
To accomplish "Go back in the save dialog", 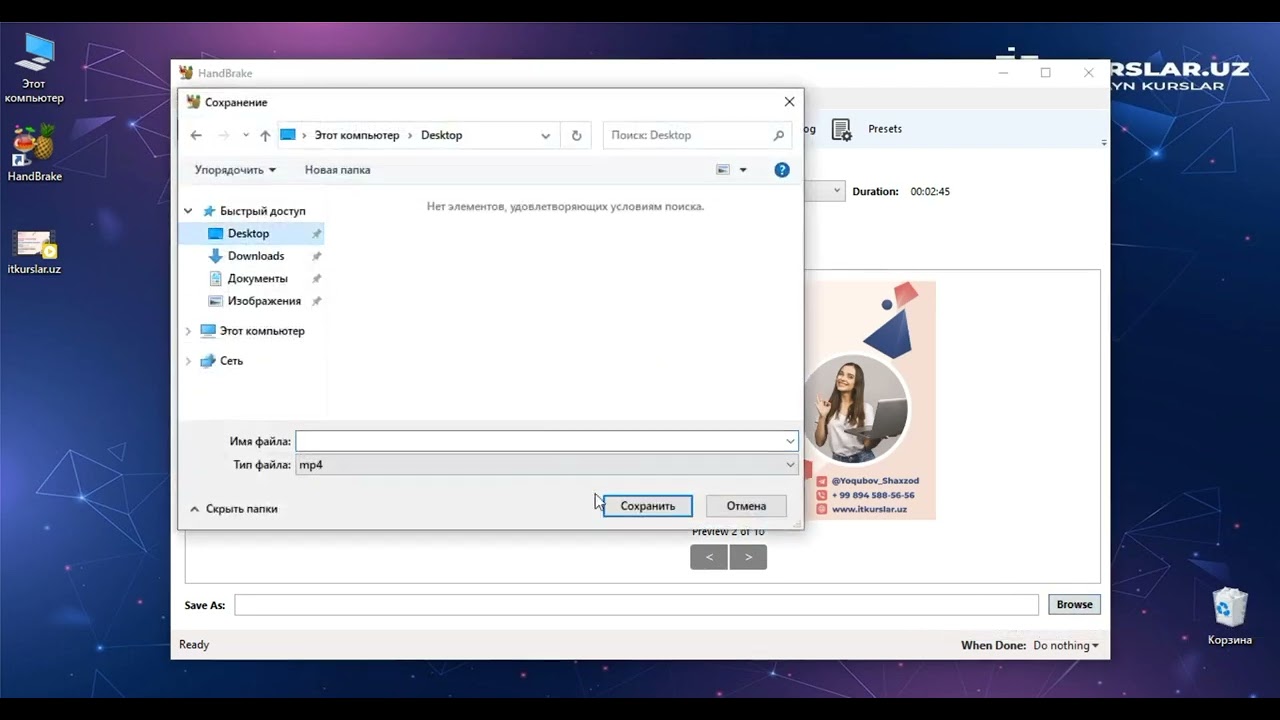I will (x=196, y=135).
